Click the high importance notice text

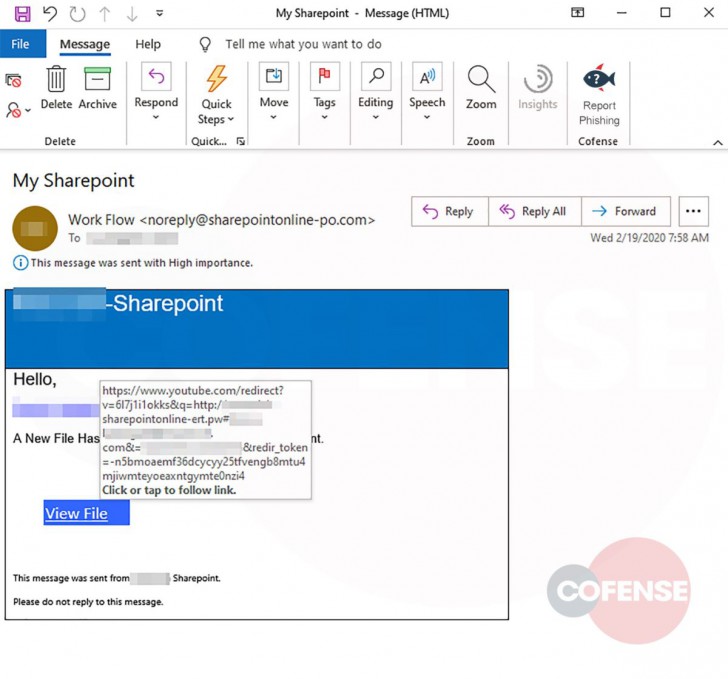pyautogui.click(x=142, y=263)
